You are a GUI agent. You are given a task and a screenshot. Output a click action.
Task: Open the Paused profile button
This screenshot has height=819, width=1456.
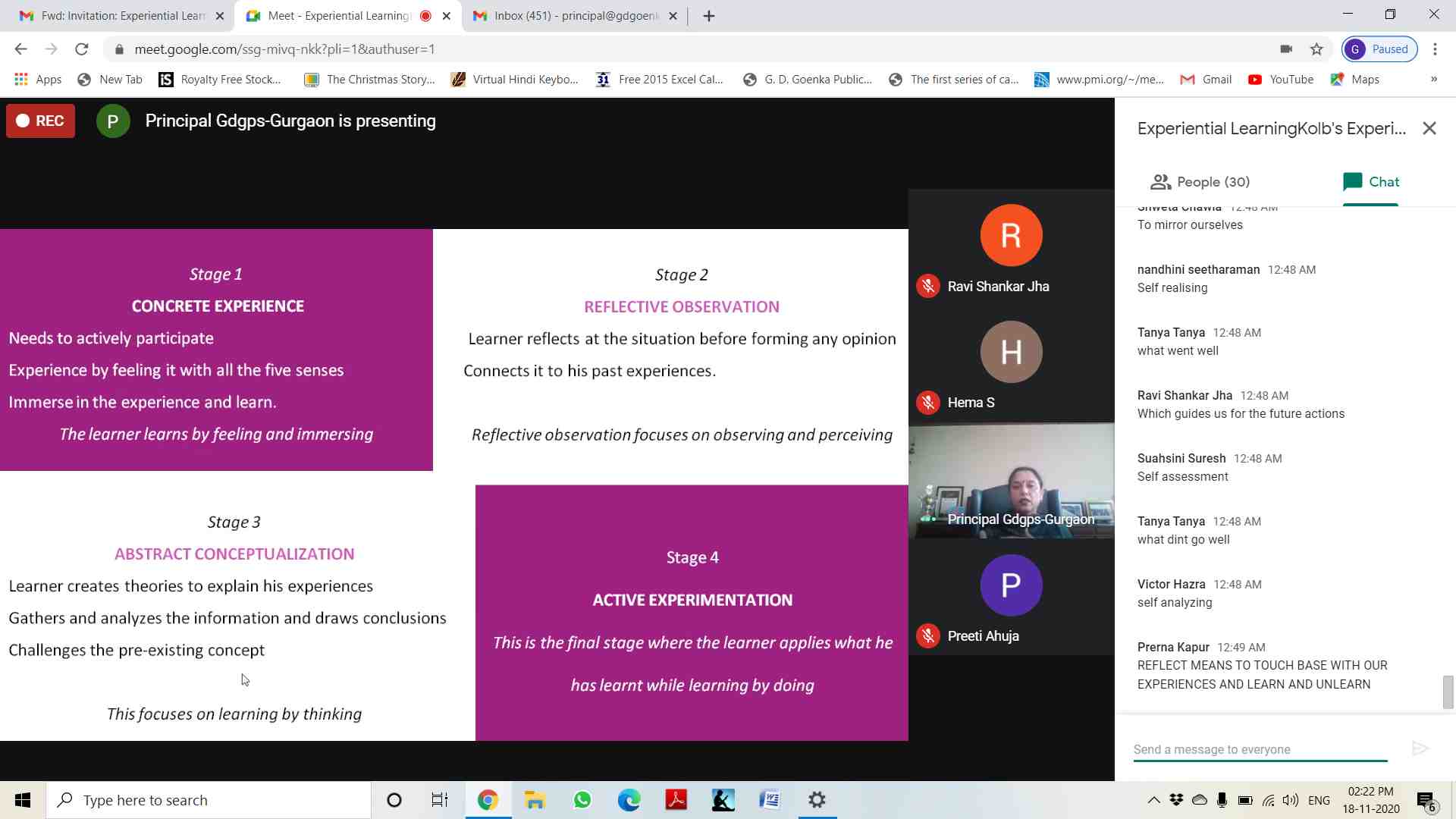point(1379,49)
